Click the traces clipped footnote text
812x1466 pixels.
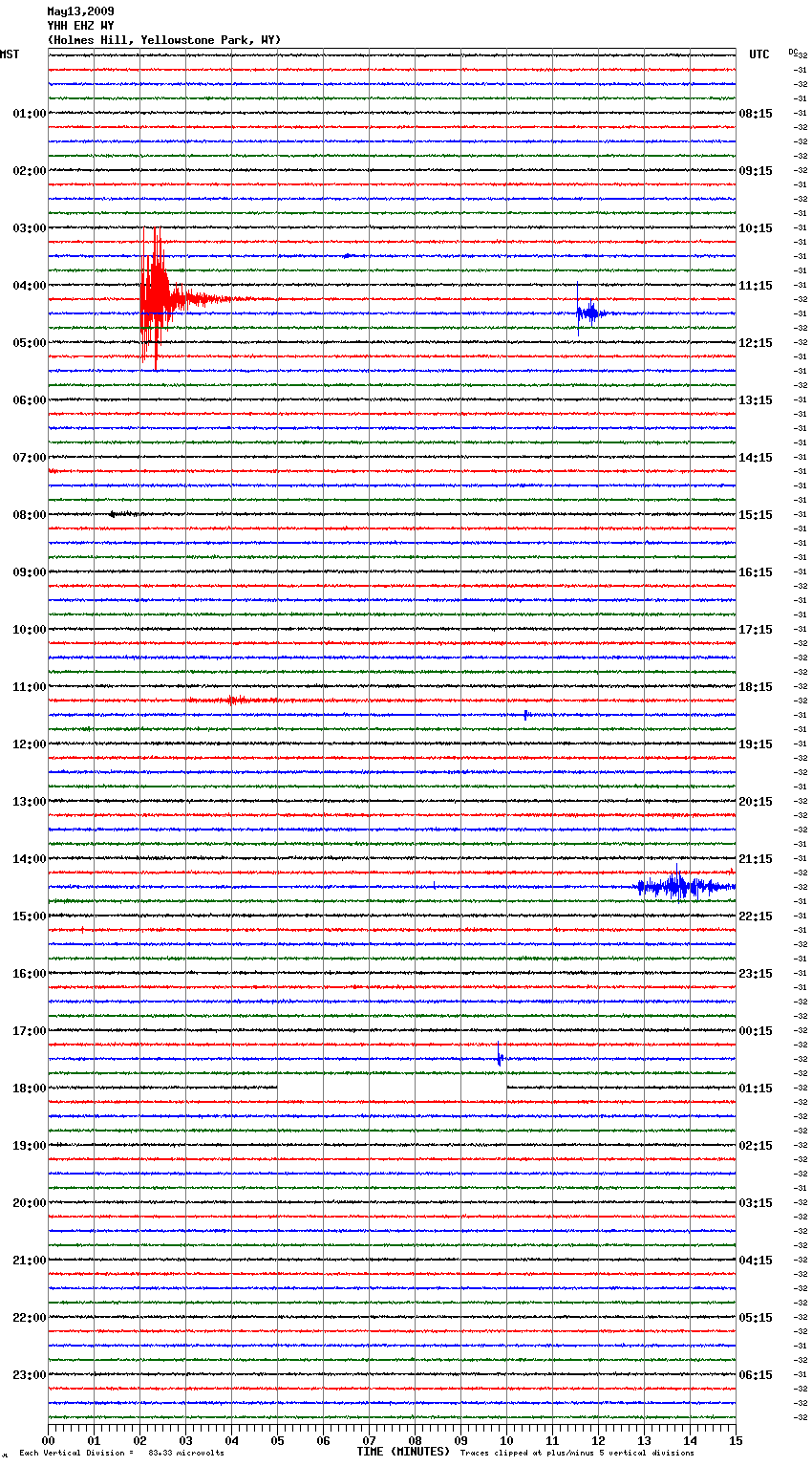577,1454
